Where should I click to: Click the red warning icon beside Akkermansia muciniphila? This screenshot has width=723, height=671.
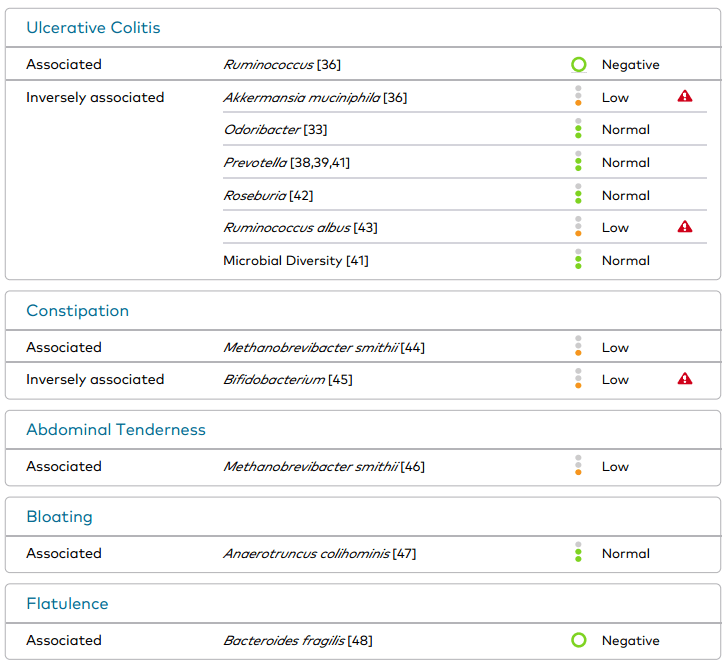pos(685,97)
